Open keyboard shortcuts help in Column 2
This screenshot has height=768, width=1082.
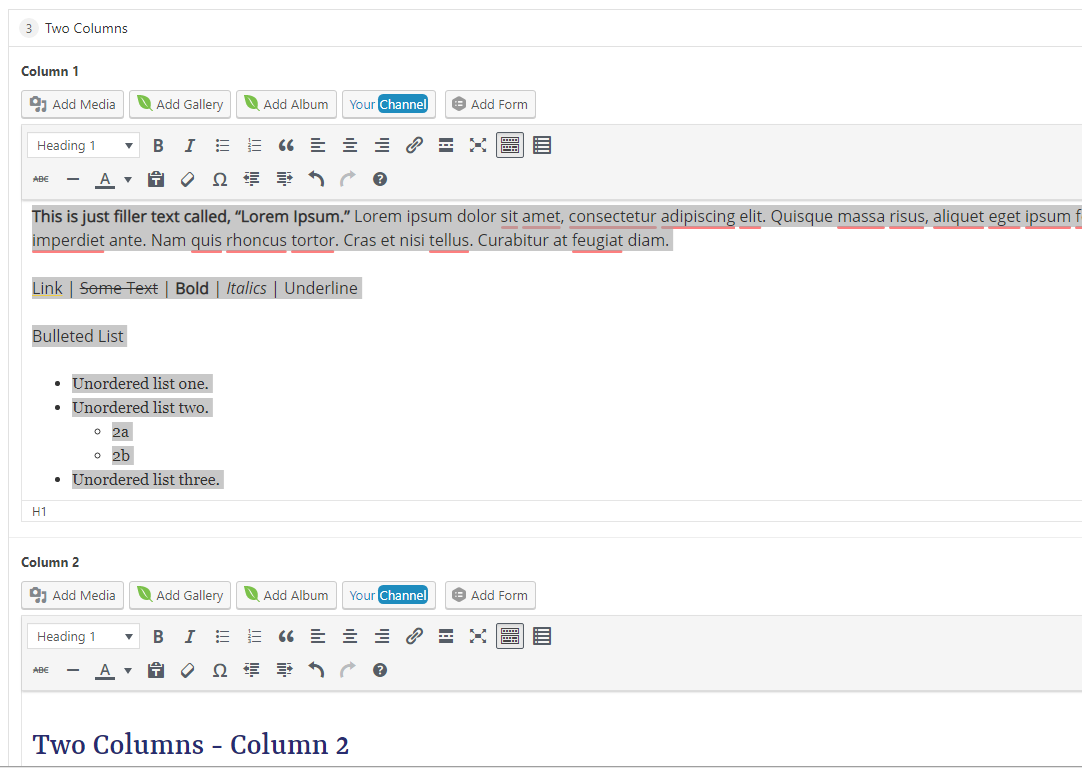pos(380,671)
